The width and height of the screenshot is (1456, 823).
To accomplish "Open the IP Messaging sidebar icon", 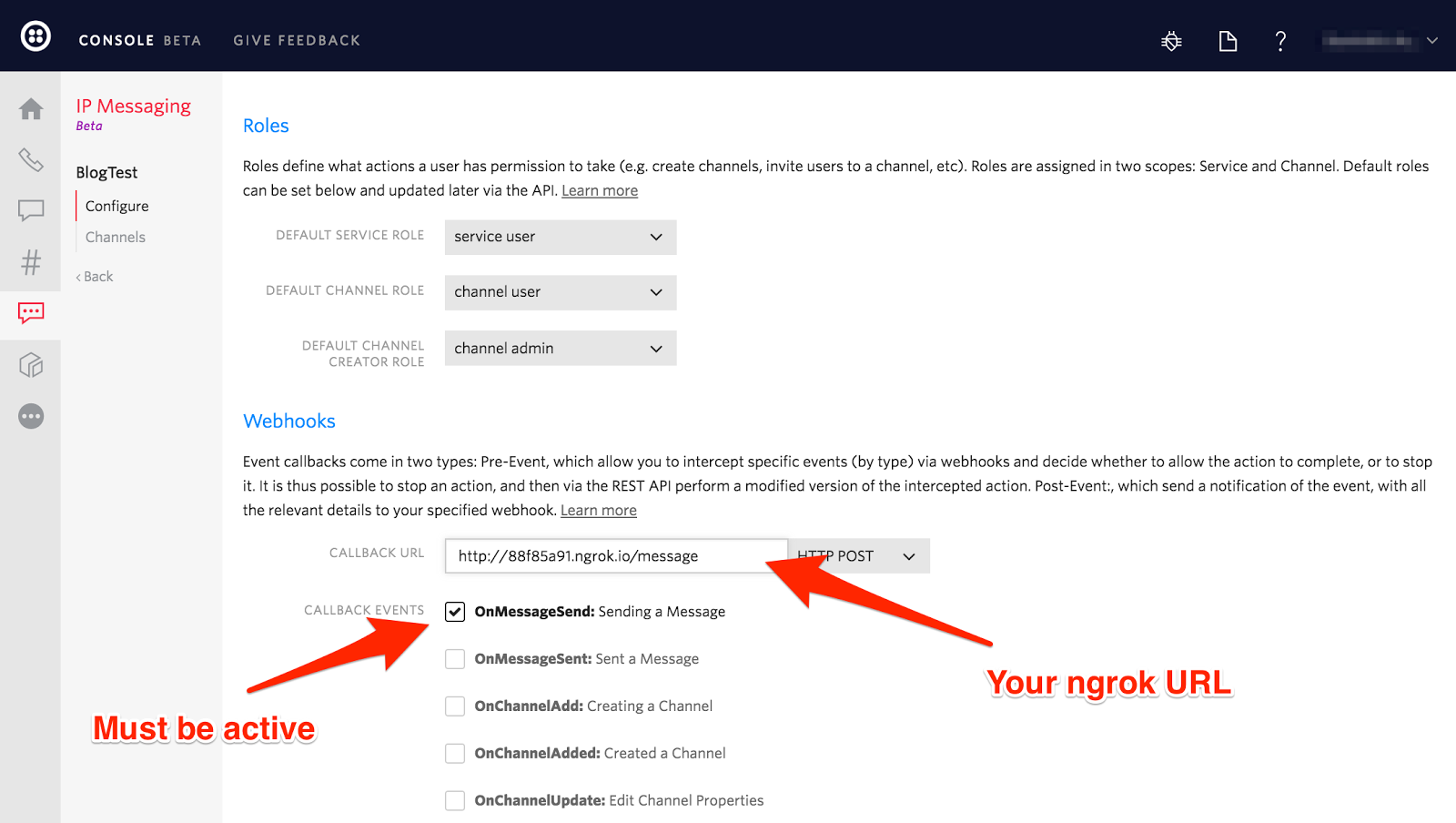I will click(x=31, y=313).
